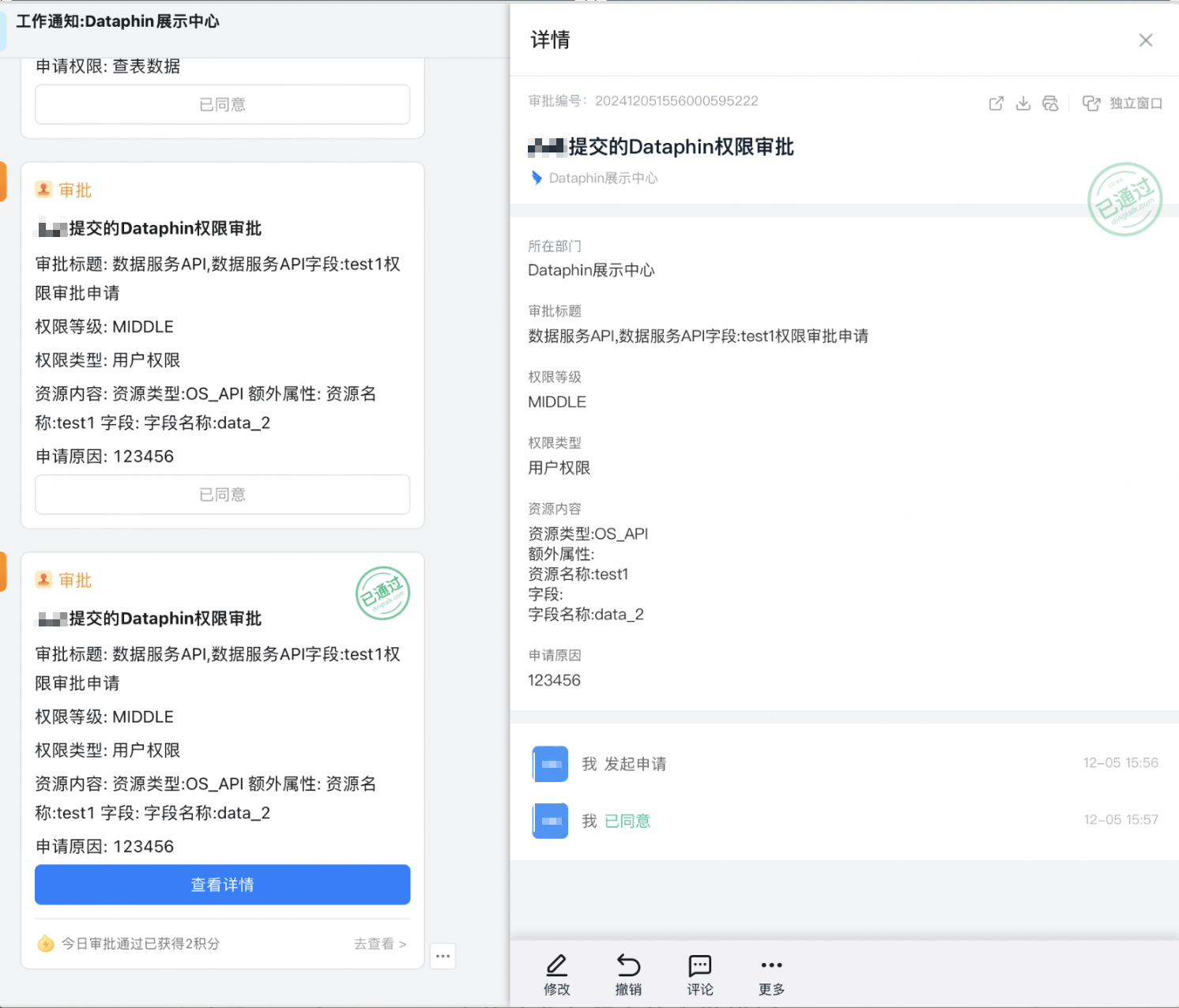1179x1008 pixels.
Task: Click the 修改 pencil icon
Action: tap(557, 965)
